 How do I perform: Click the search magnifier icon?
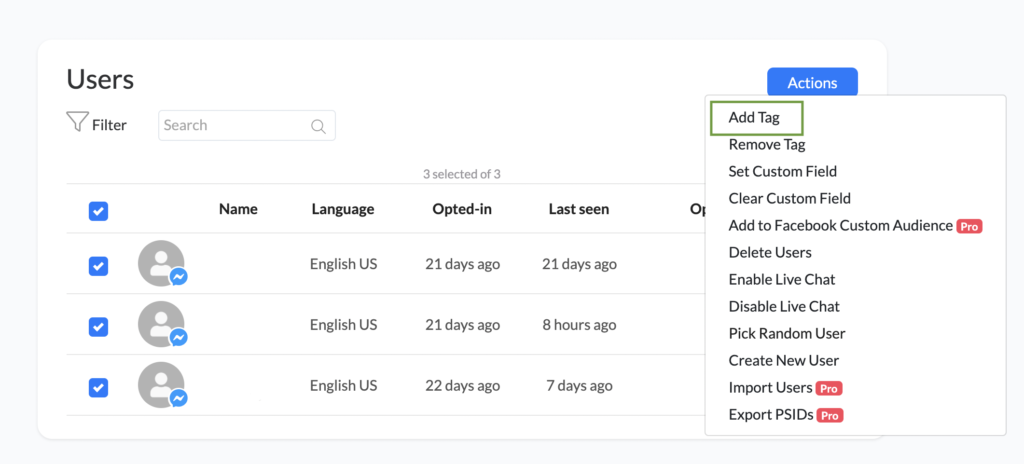[319, 126]
